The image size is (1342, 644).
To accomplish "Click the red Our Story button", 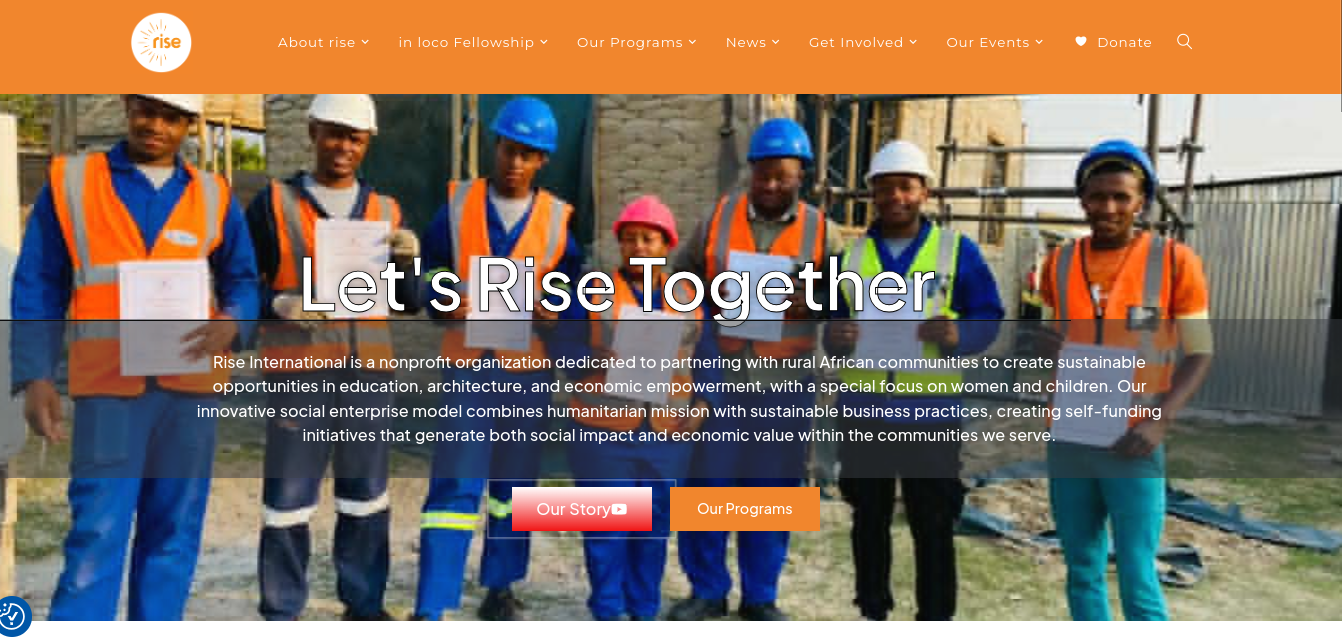I will click(582, 509).
